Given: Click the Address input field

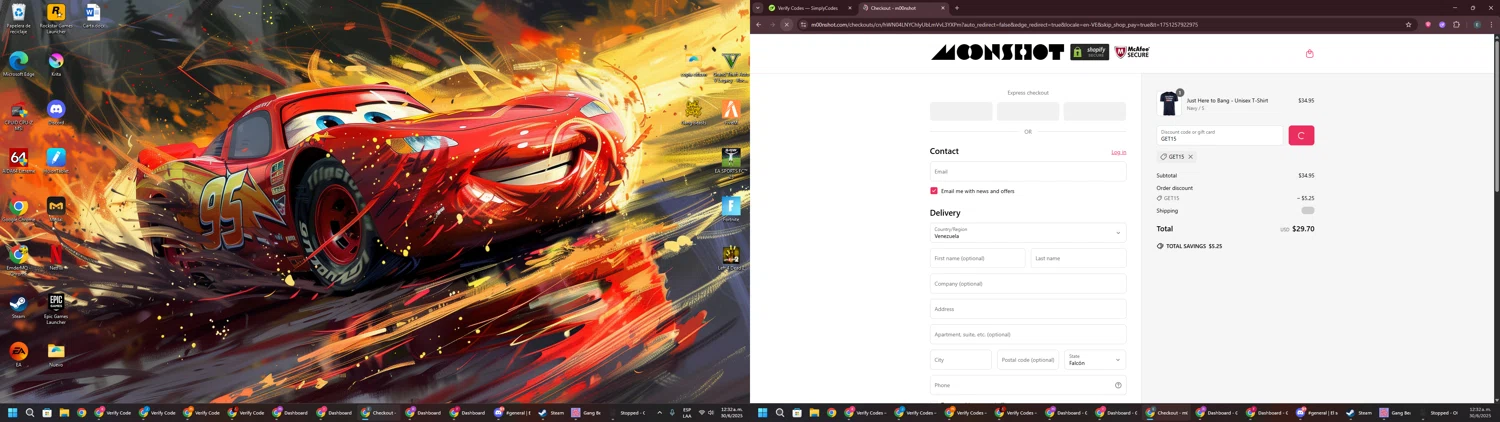Looking at the screenshot, I should pos(1028,309).
